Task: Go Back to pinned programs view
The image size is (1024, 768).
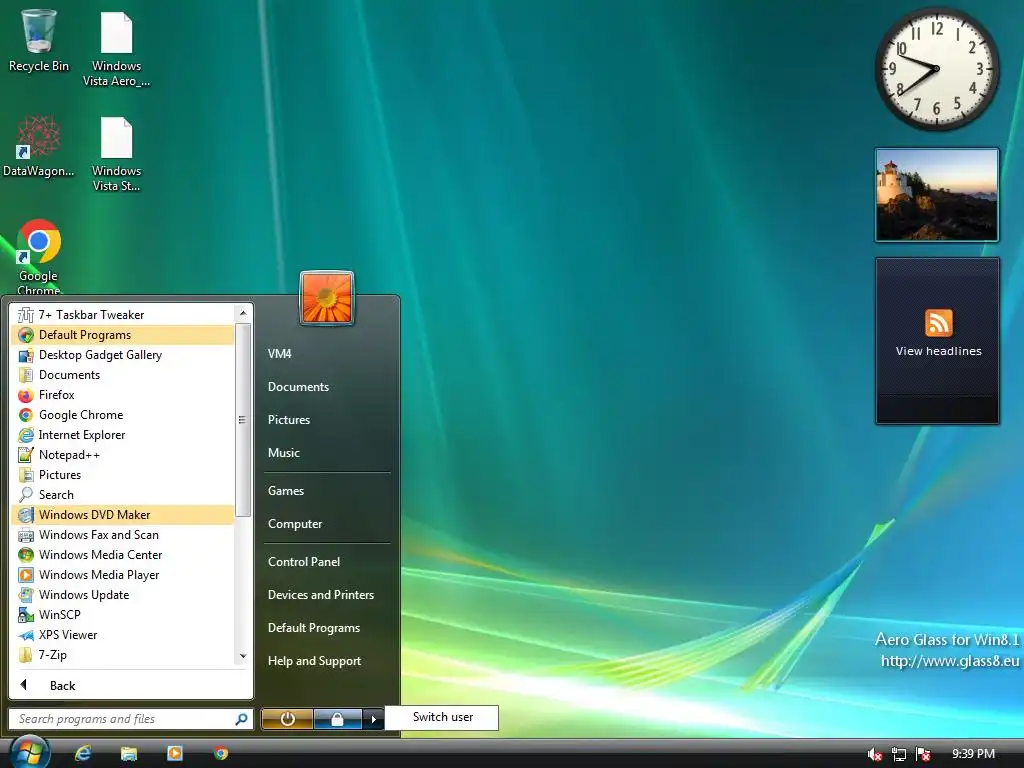Action: pyautogui.click(x=131, y=686)
